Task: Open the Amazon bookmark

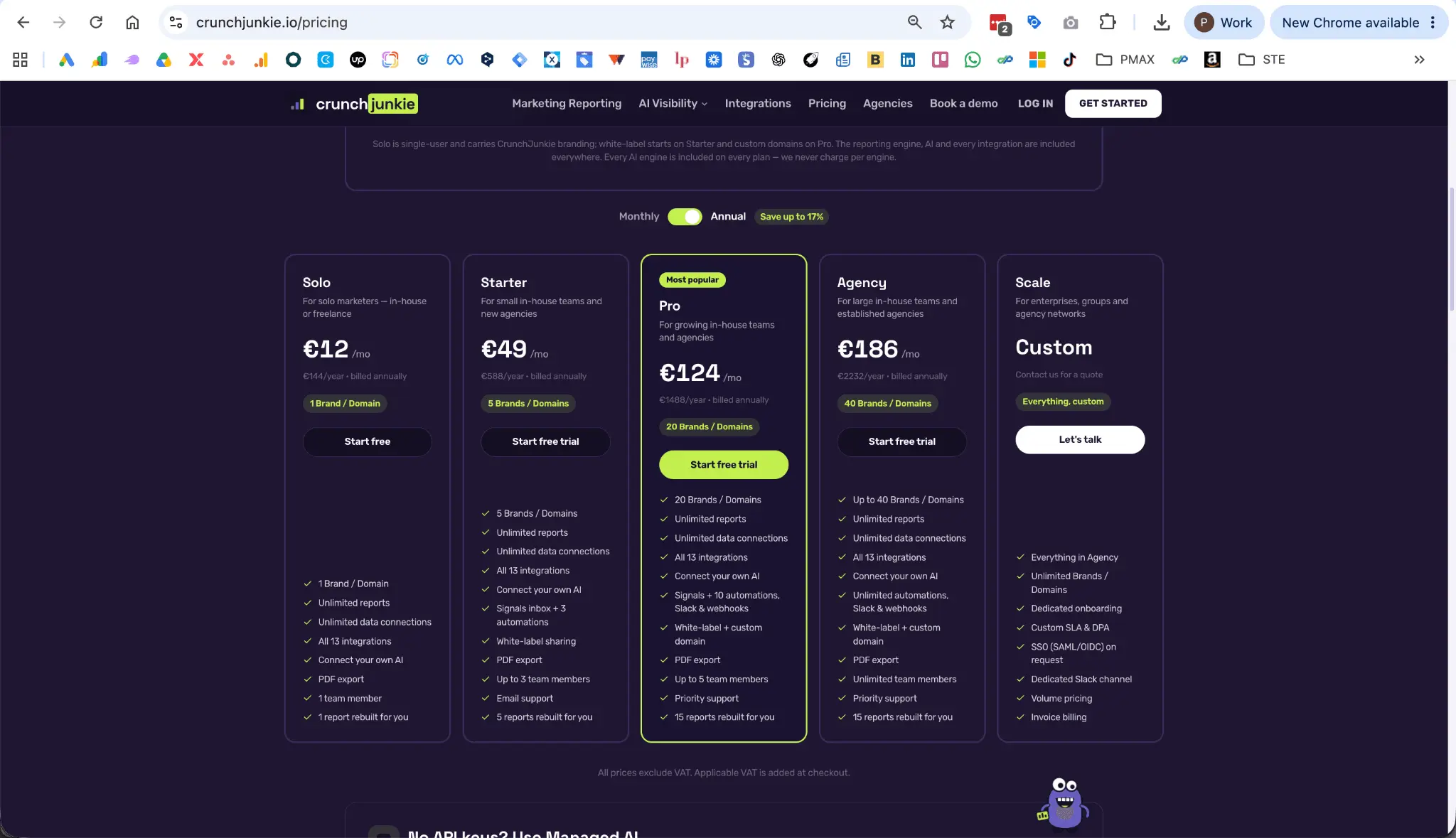Action: point(1212,60)
